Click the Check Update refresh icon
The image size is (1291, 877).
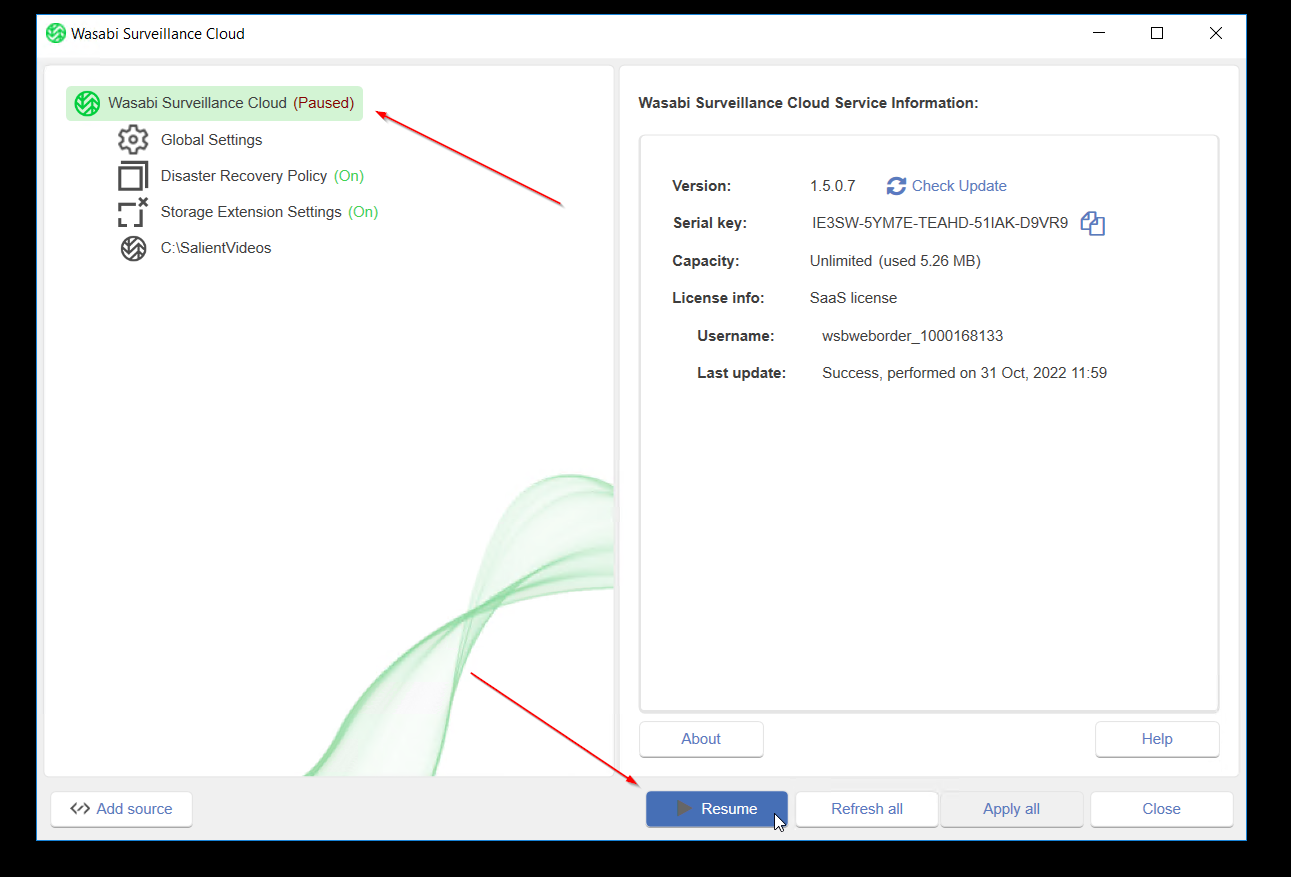[896, 186]
